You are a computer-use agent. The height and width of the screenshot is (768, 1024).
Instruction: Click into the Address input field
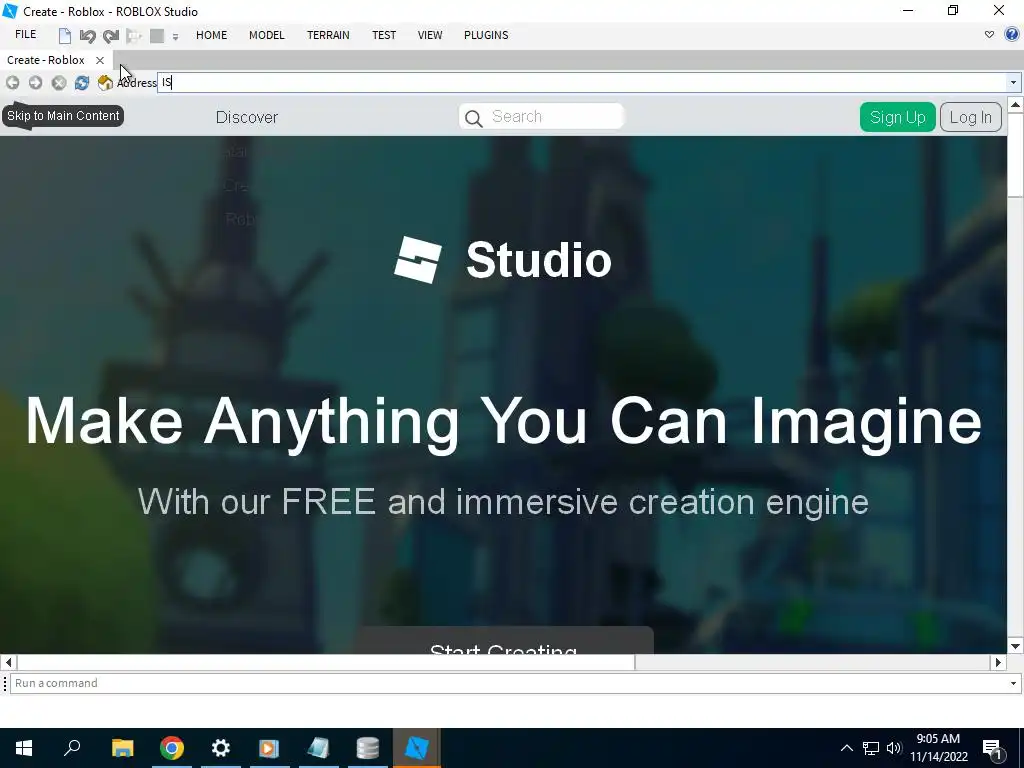coord(581,82)
